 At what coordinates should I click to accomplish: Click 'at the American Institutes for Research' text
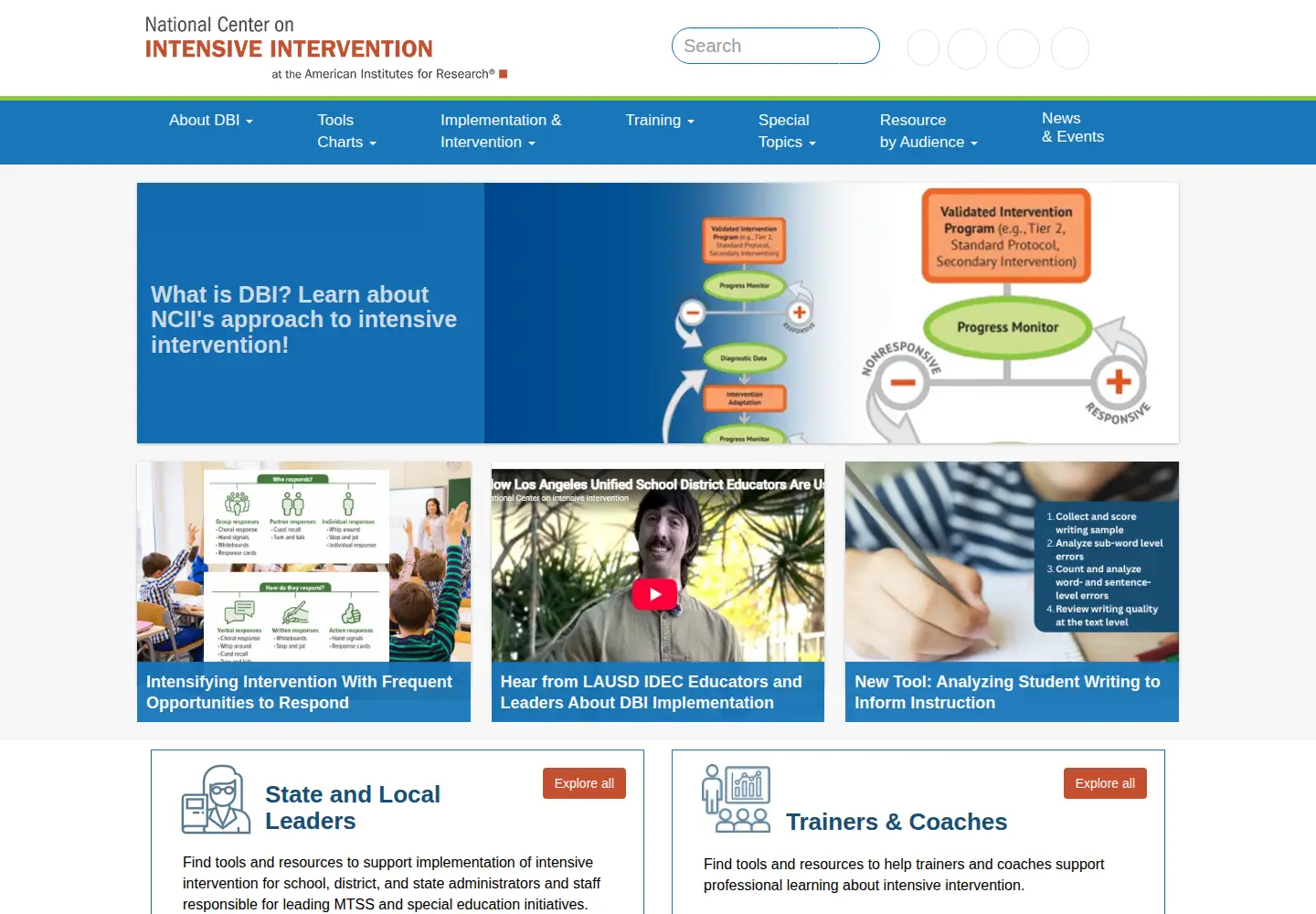click(383, 74)
